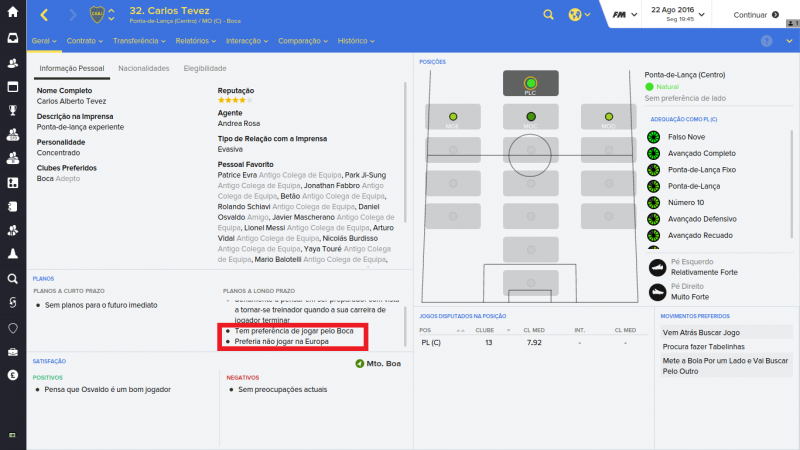Select the PLC position on the pitch
The image size is (800, 450).
click(530, 84)
